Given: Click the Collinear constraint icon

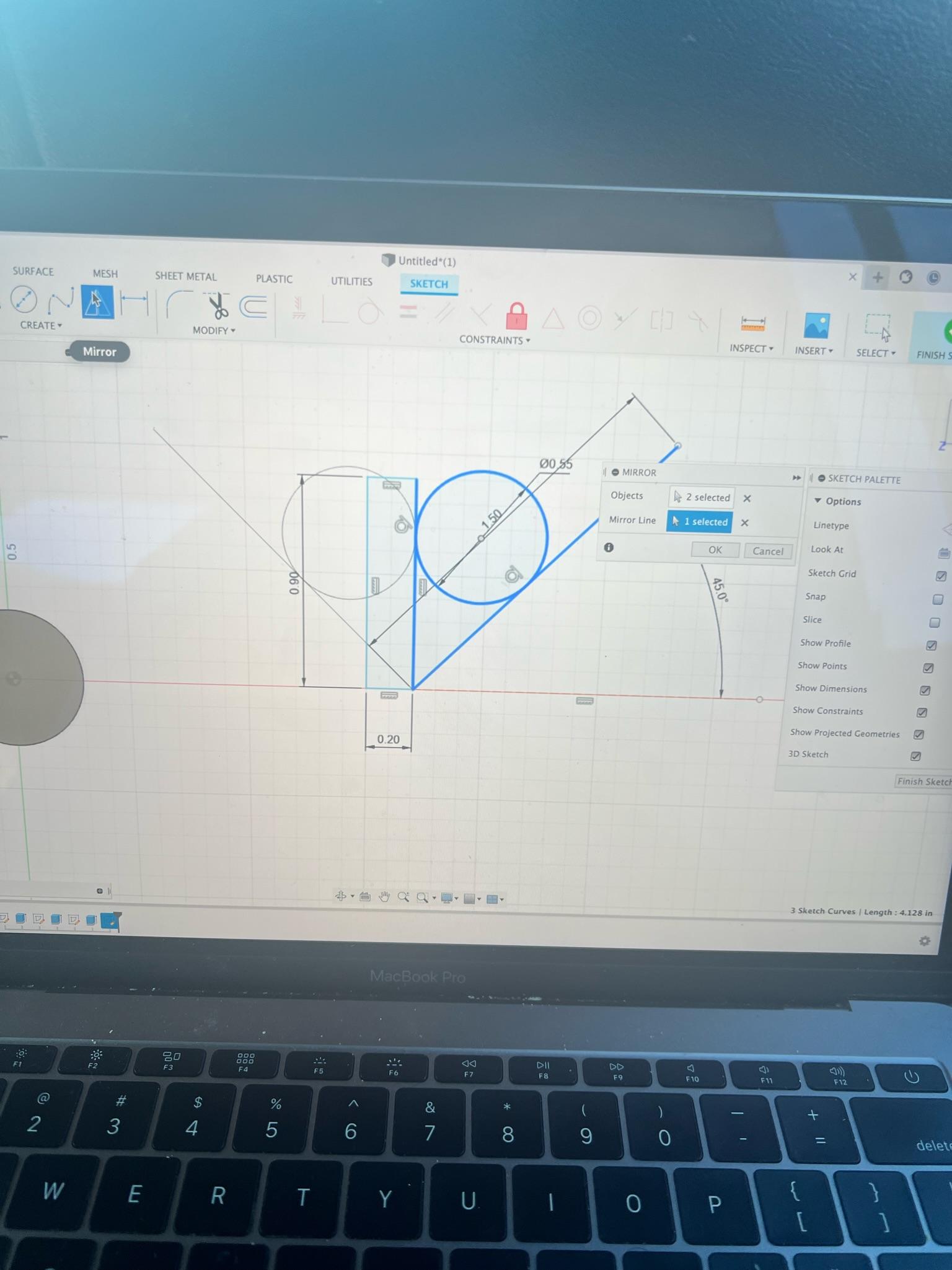Looking at the screenshot, I should 625,319.
